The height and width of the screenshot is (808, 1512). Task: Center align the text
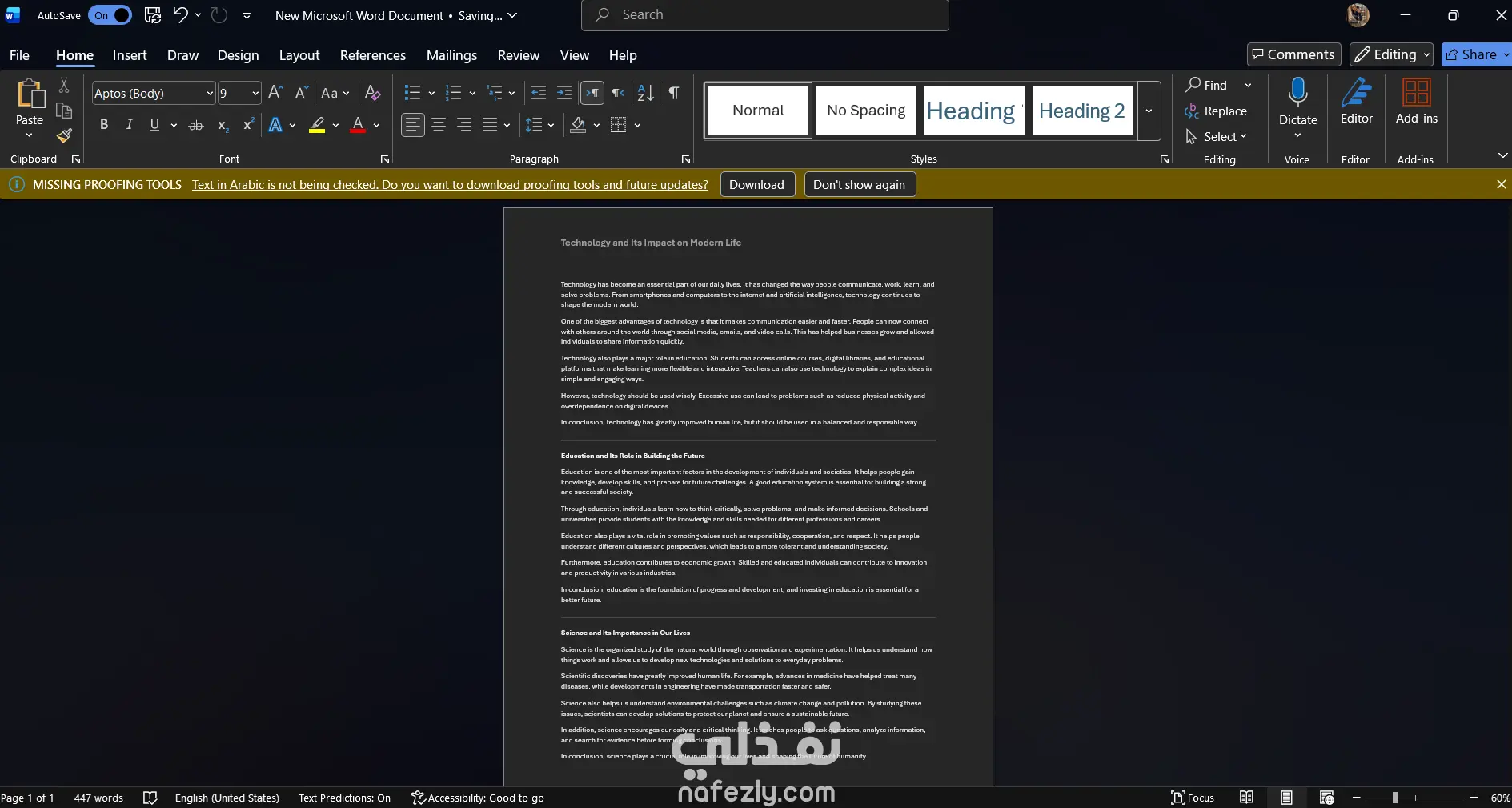(439, 125)
